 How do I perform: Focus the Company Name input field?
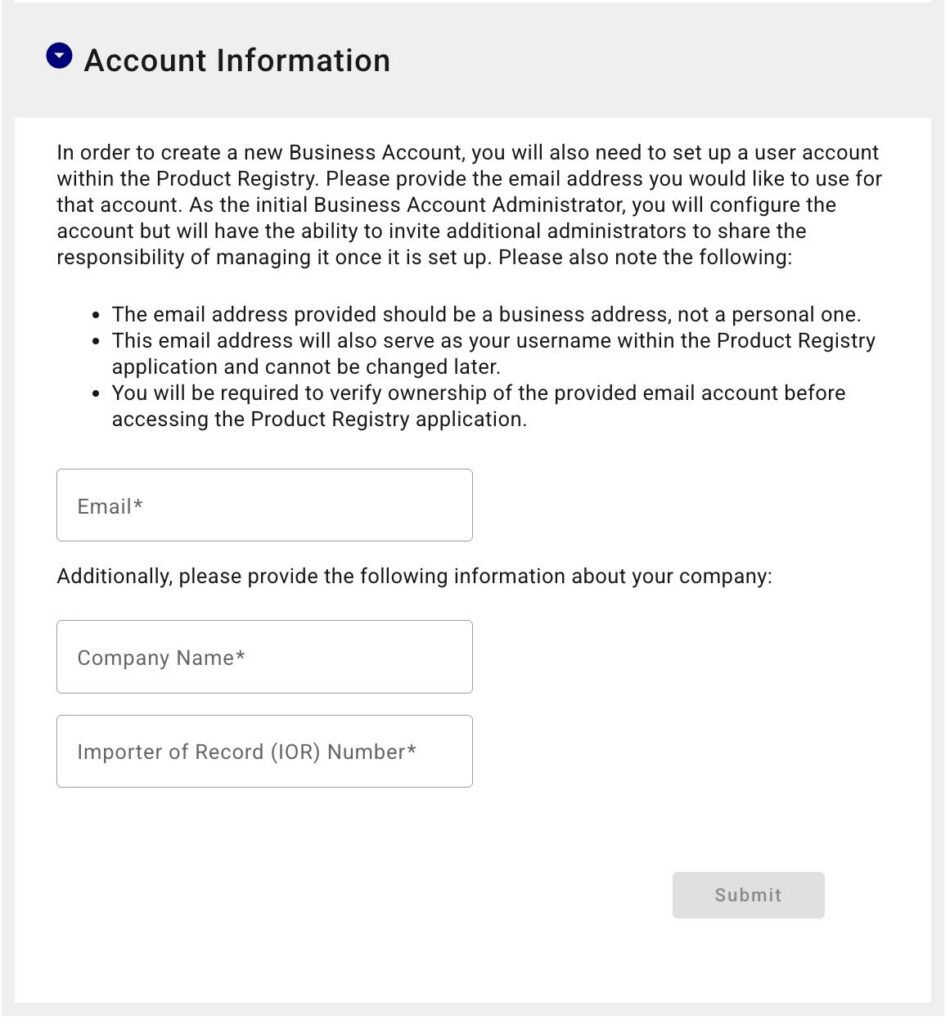264,657
